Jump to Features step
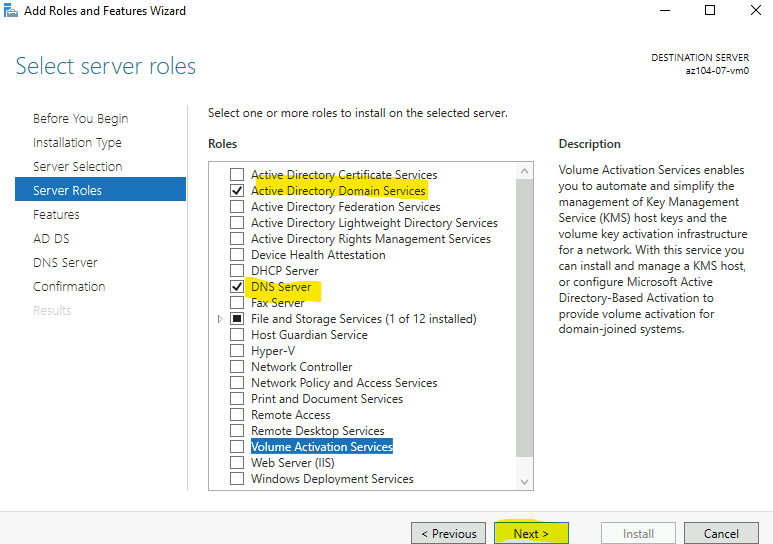773x544 pixels. click(56, 215)
